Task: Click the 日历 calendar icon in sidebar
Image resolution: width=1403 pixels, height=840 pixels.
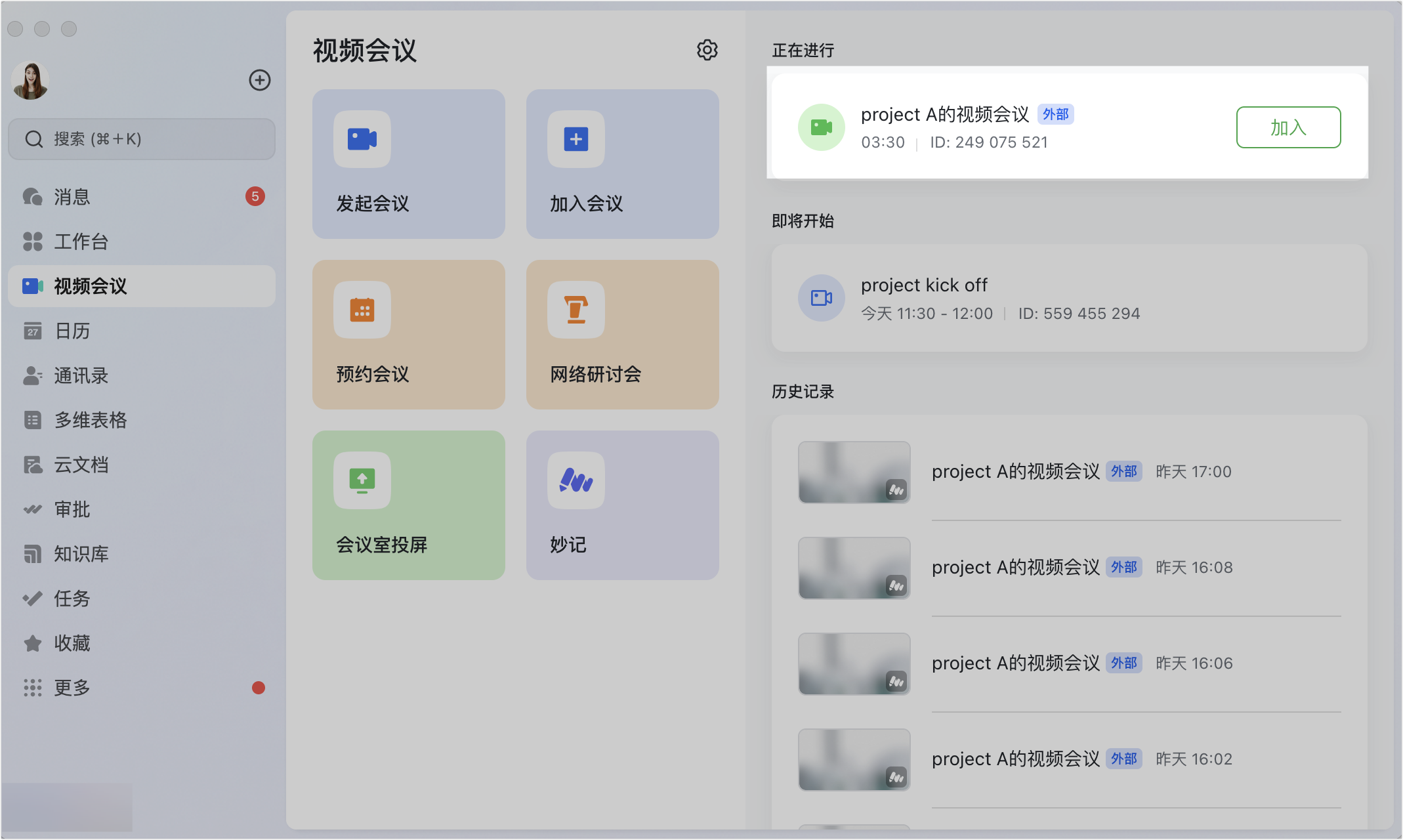Action: point(32,331)
